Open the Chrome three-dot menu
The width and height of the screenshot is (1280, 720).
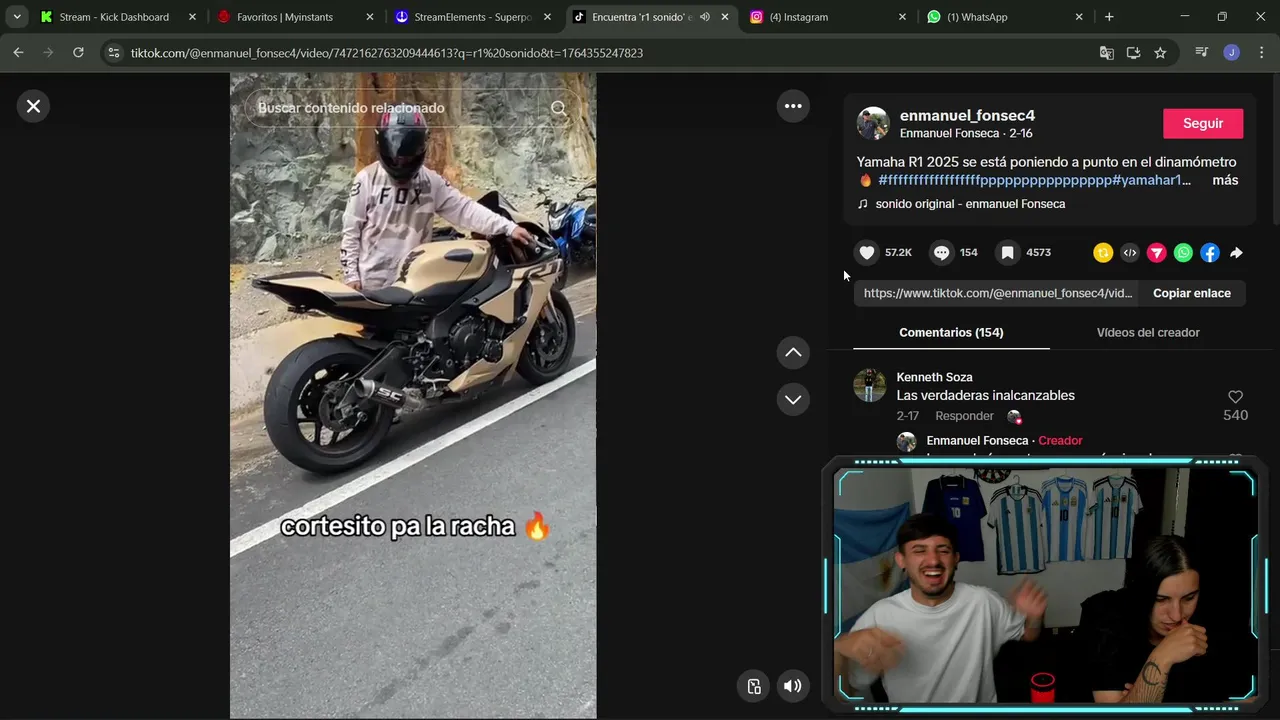pos(1260,53)
